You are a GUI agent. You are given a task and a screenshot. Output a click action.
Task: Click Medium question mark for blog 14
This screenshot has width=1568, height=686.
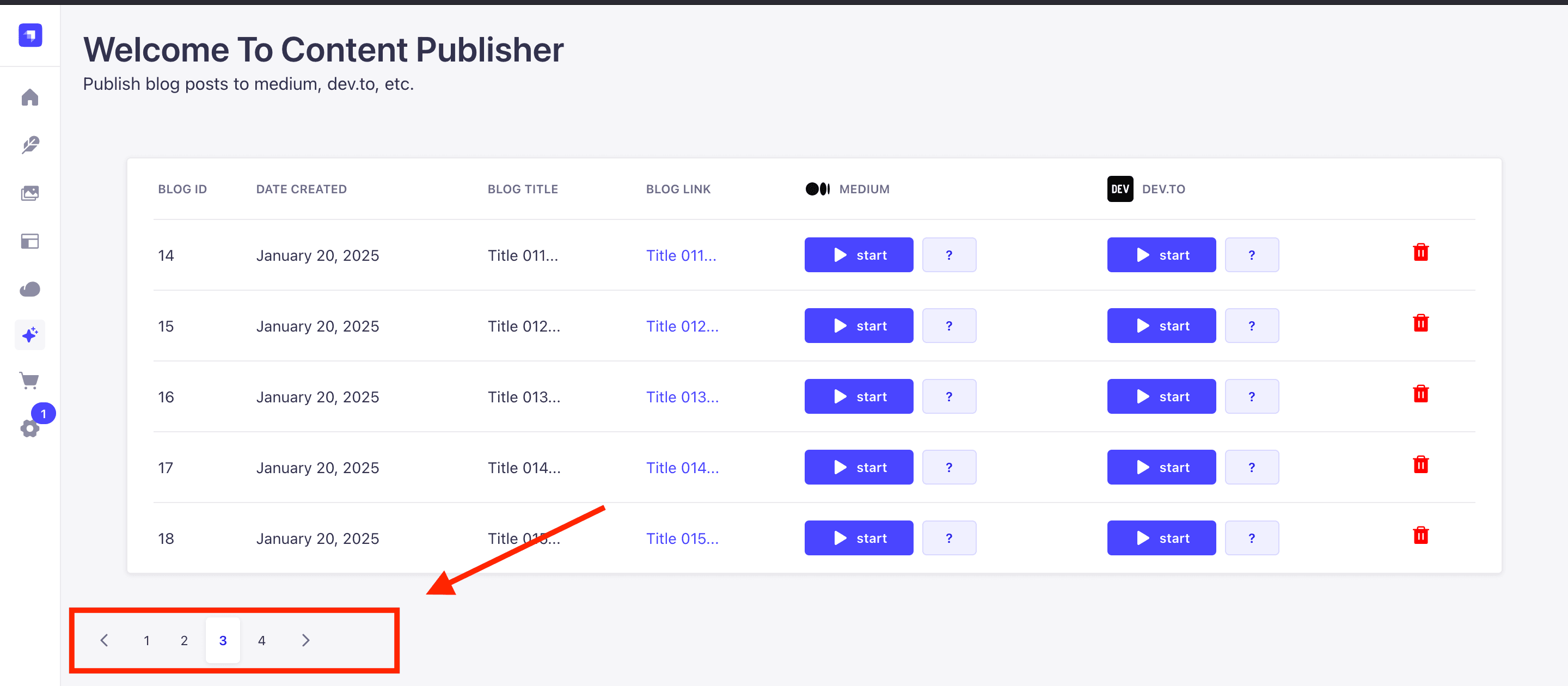click(x=948, y=255)
